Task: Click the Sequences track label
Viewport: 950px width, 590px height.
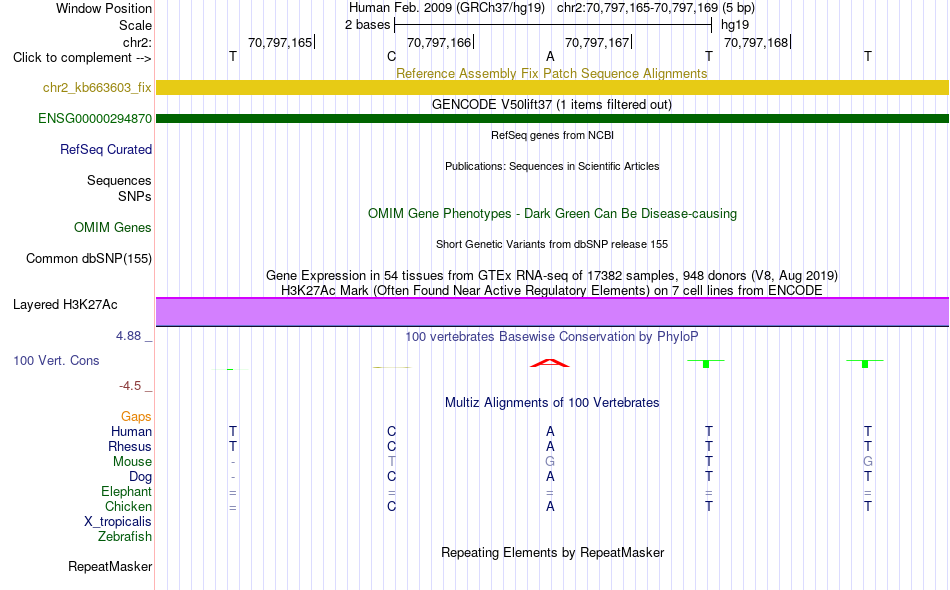Action: point(119,181)
